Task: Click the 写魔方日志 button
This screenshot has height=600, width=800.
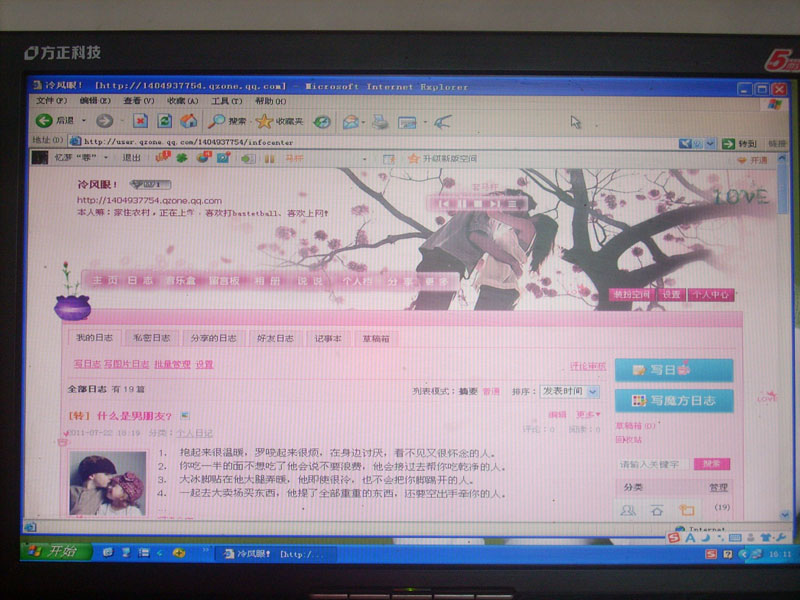Action: click(x=674, y=401)
